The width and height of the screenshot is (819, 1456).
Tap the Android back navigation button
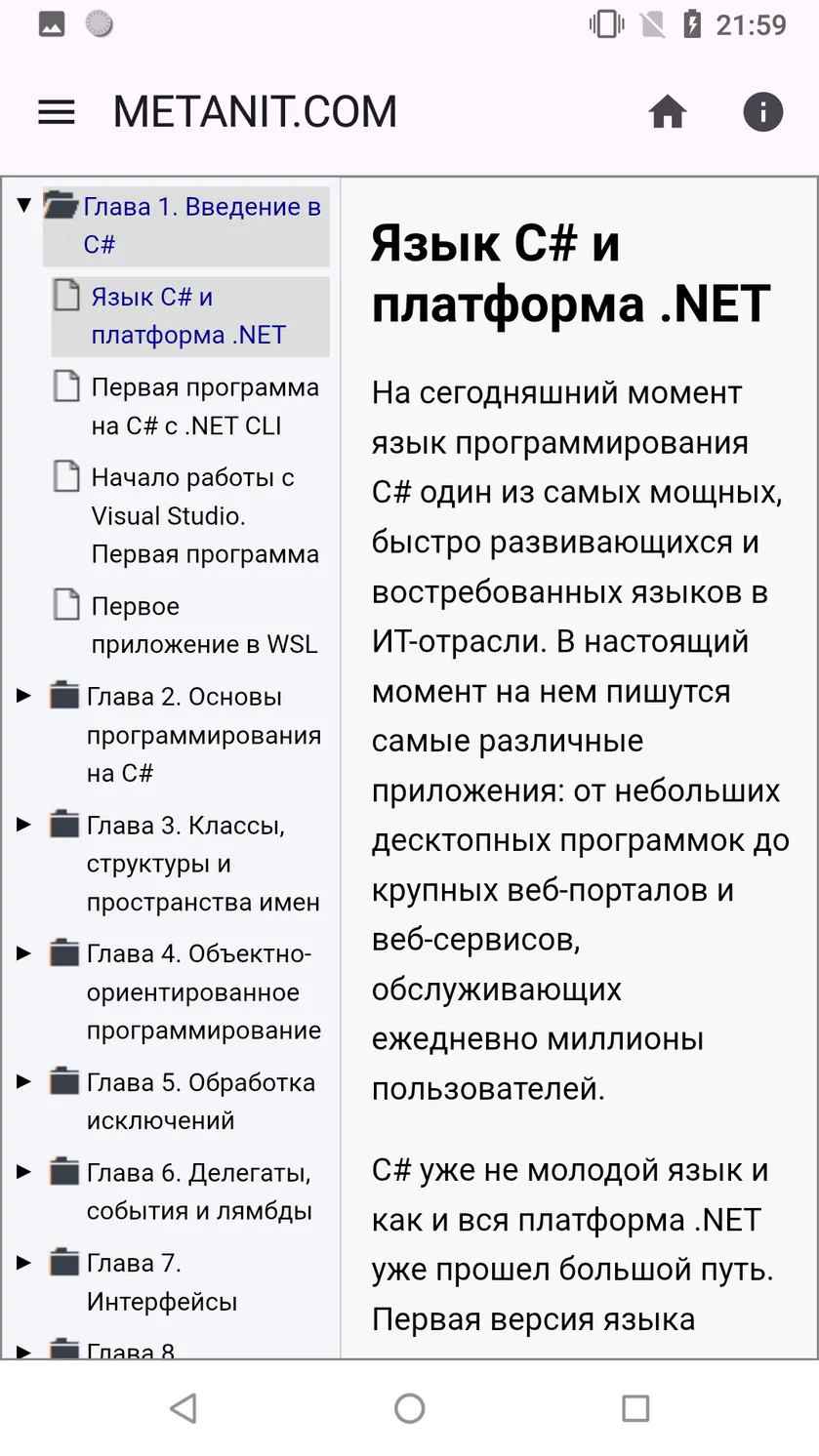183,1407
